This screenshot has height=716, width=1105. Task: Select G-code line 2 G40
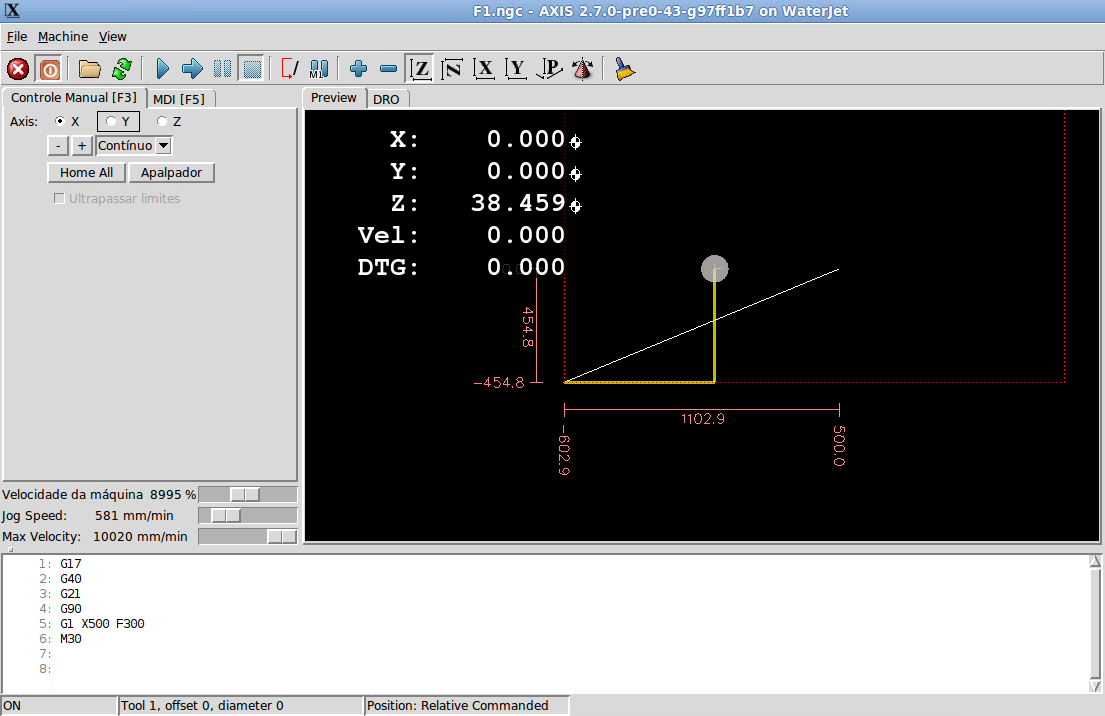pyautogui.click(x=70, y=579)
